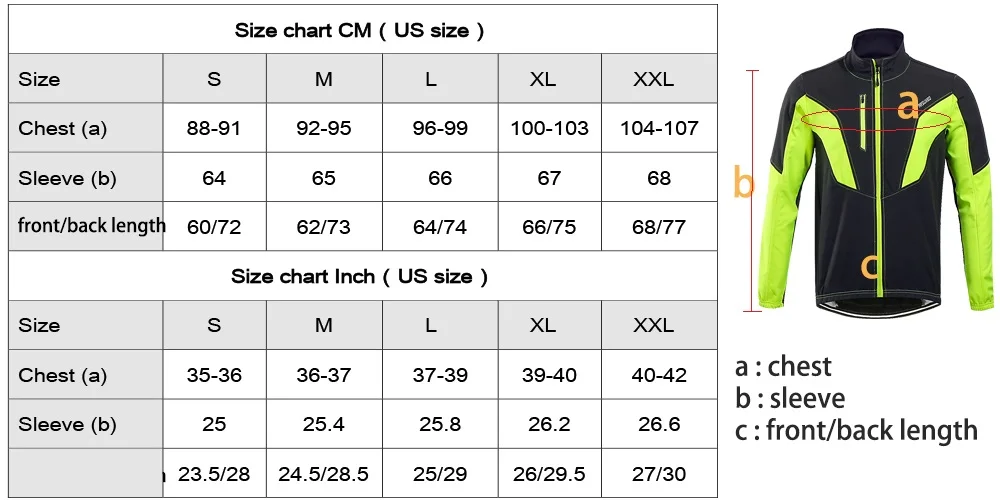Click the front/back length value 62/73

point(323,227)
